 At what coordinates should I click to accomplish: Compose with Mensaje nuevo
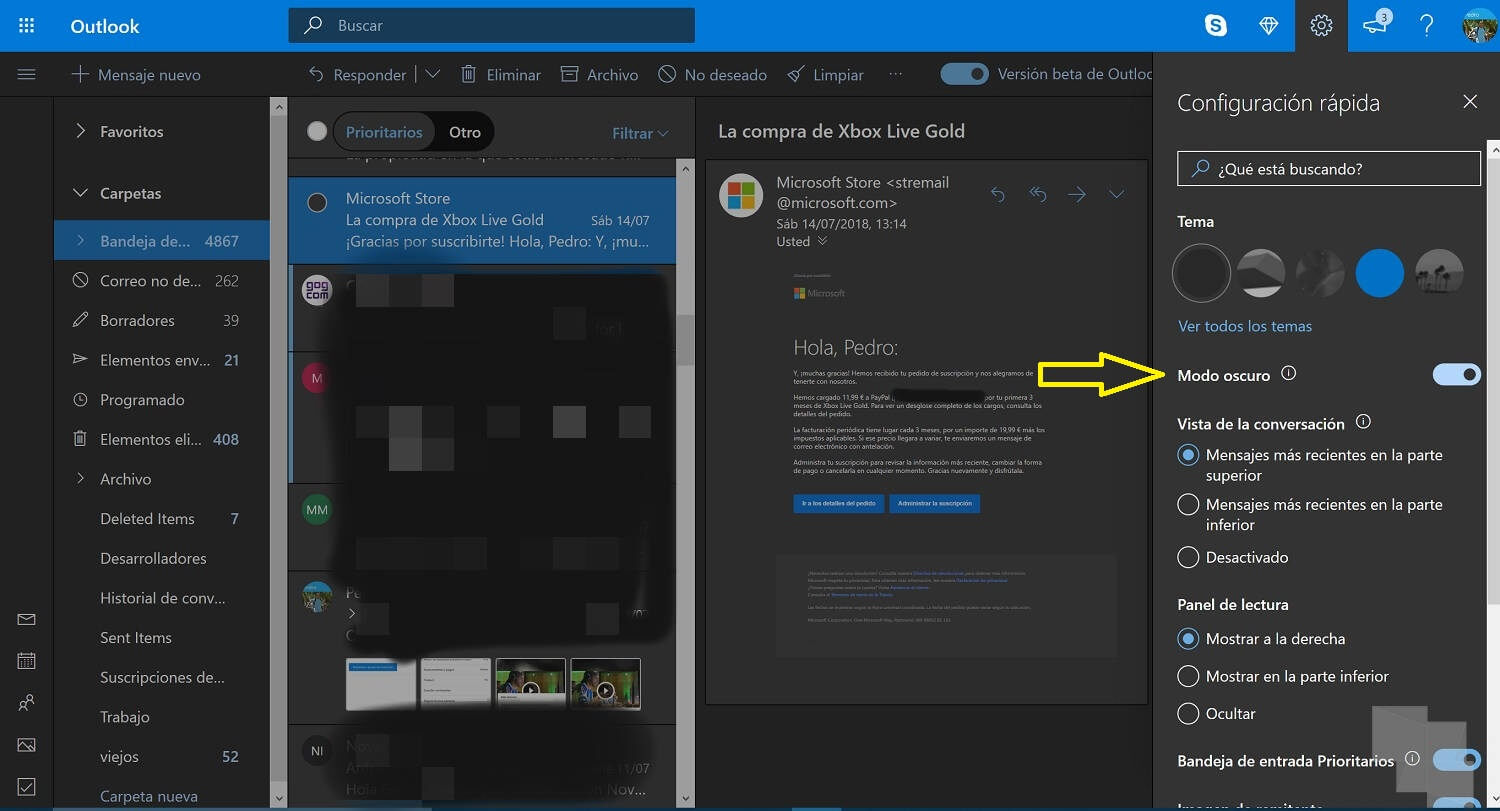click(x=135, y=74)
